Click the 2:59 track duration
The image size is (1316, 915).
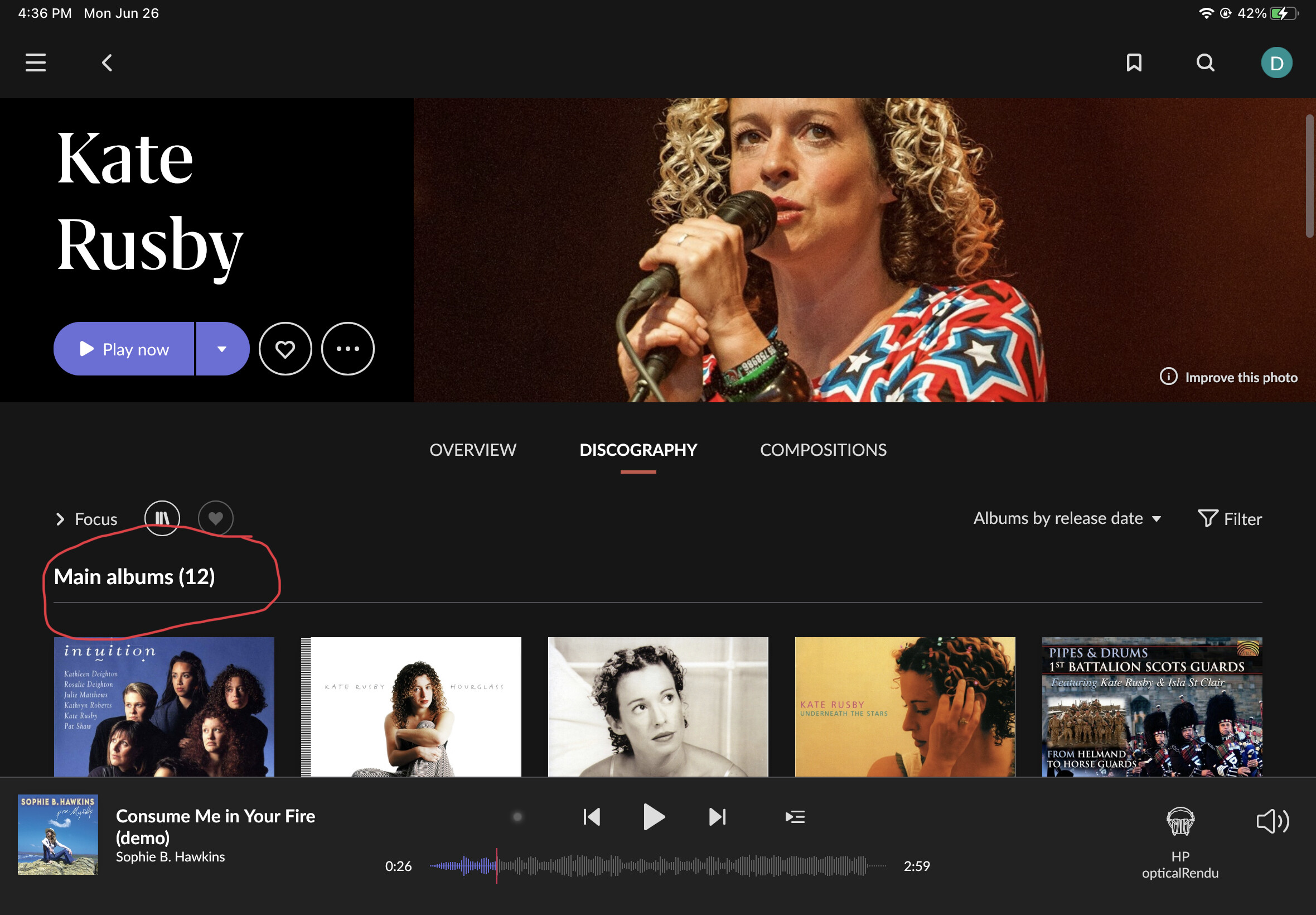[x=917, y=866]
